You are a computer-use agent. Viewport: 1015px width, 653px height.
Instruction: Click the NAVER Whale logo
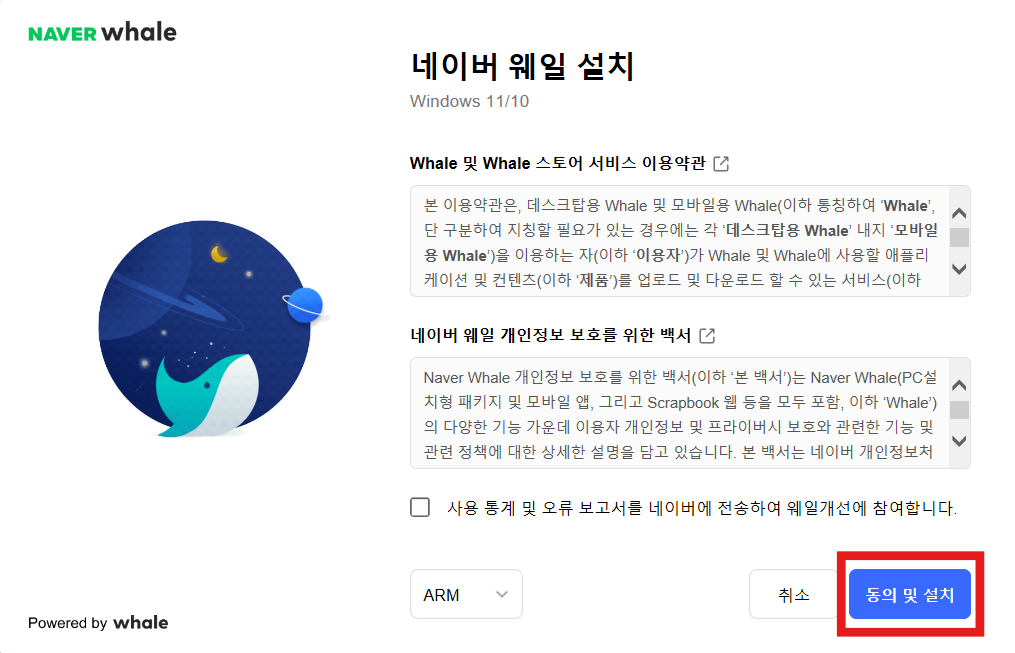[x=101, y=31]
